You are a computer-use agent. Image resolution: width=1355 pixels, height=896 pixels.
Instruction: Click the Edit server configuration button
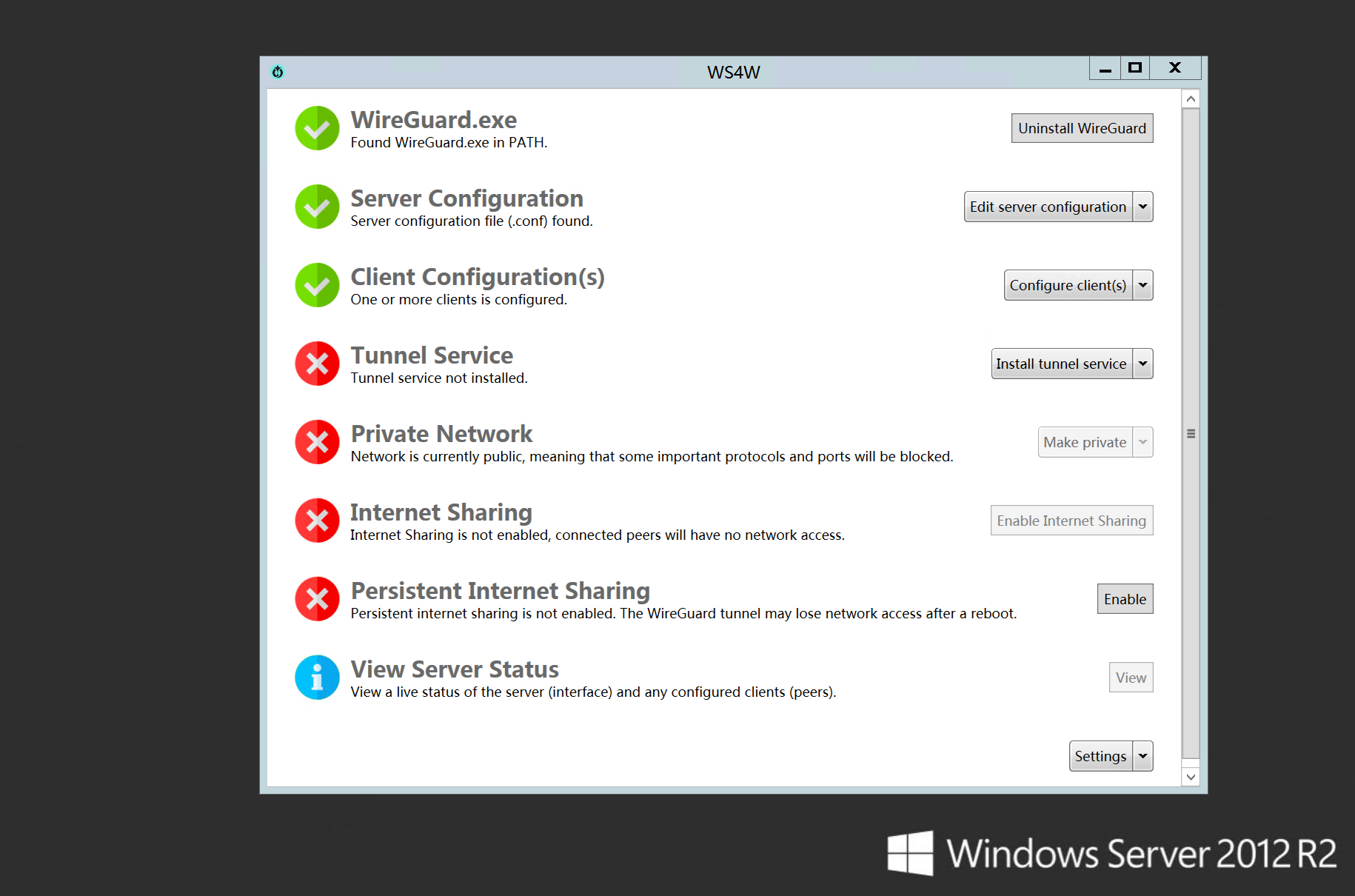(x=1048, y=207)
